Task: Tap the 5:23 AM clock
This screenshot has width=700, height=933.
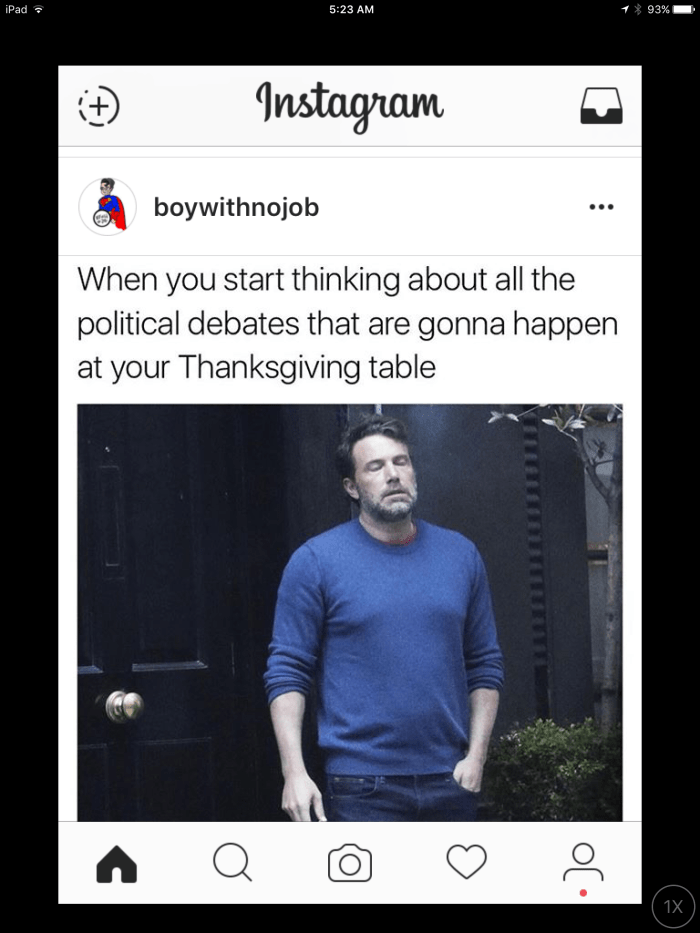Action: [x=351, y=9]
